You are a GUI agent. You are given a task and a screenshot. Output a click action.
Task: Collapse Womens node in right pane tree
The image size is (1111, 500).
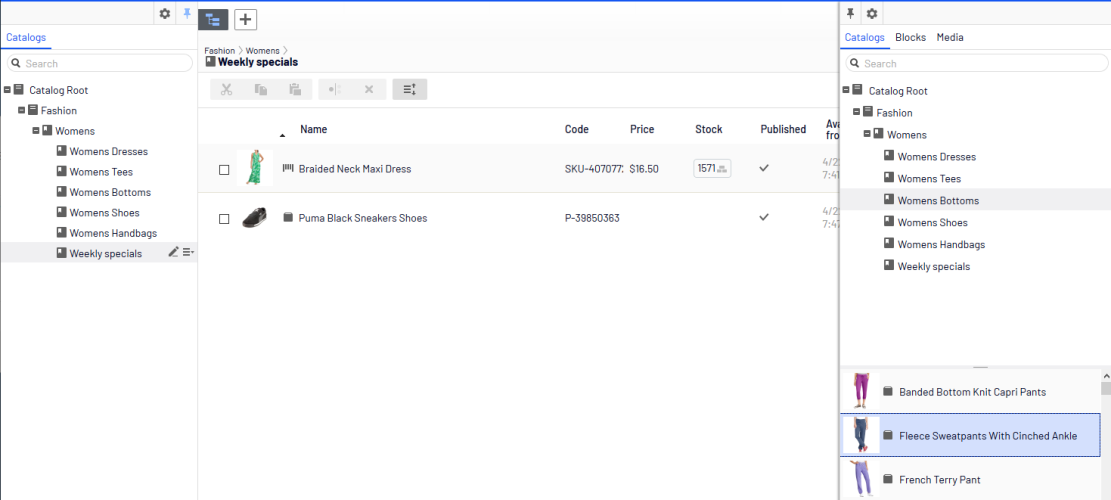tap(867, 134)
